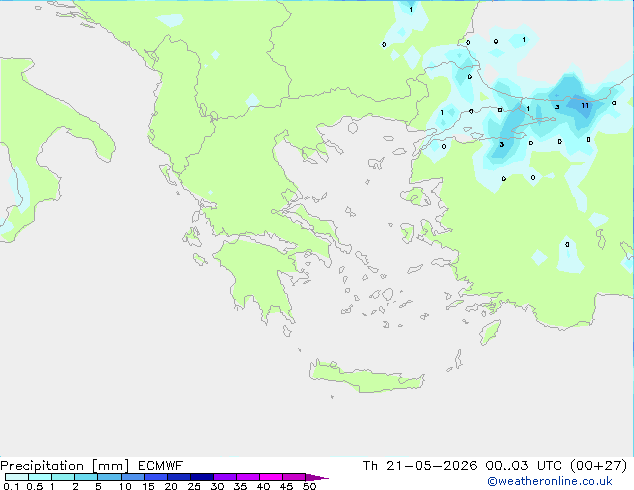Screen dimensions: 634x490
Task: Click the '11' precipitation value on the map
Action: (x=585, y=106)
